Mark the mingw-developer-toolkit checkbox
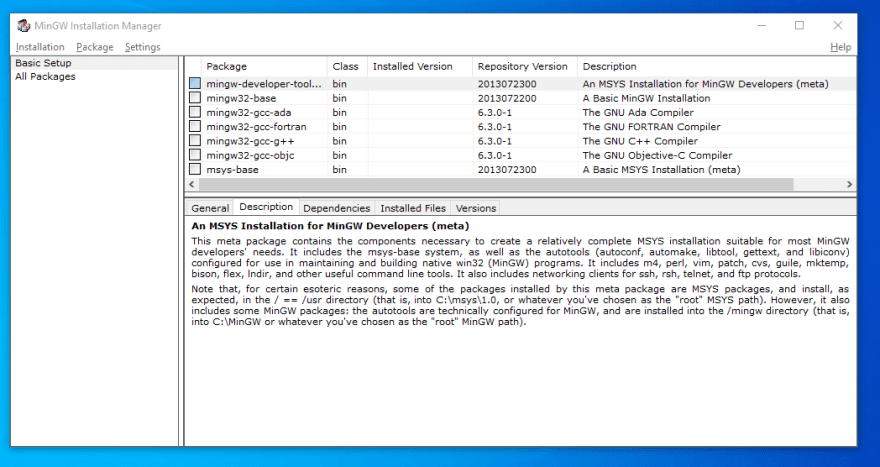 coord(195,83)
